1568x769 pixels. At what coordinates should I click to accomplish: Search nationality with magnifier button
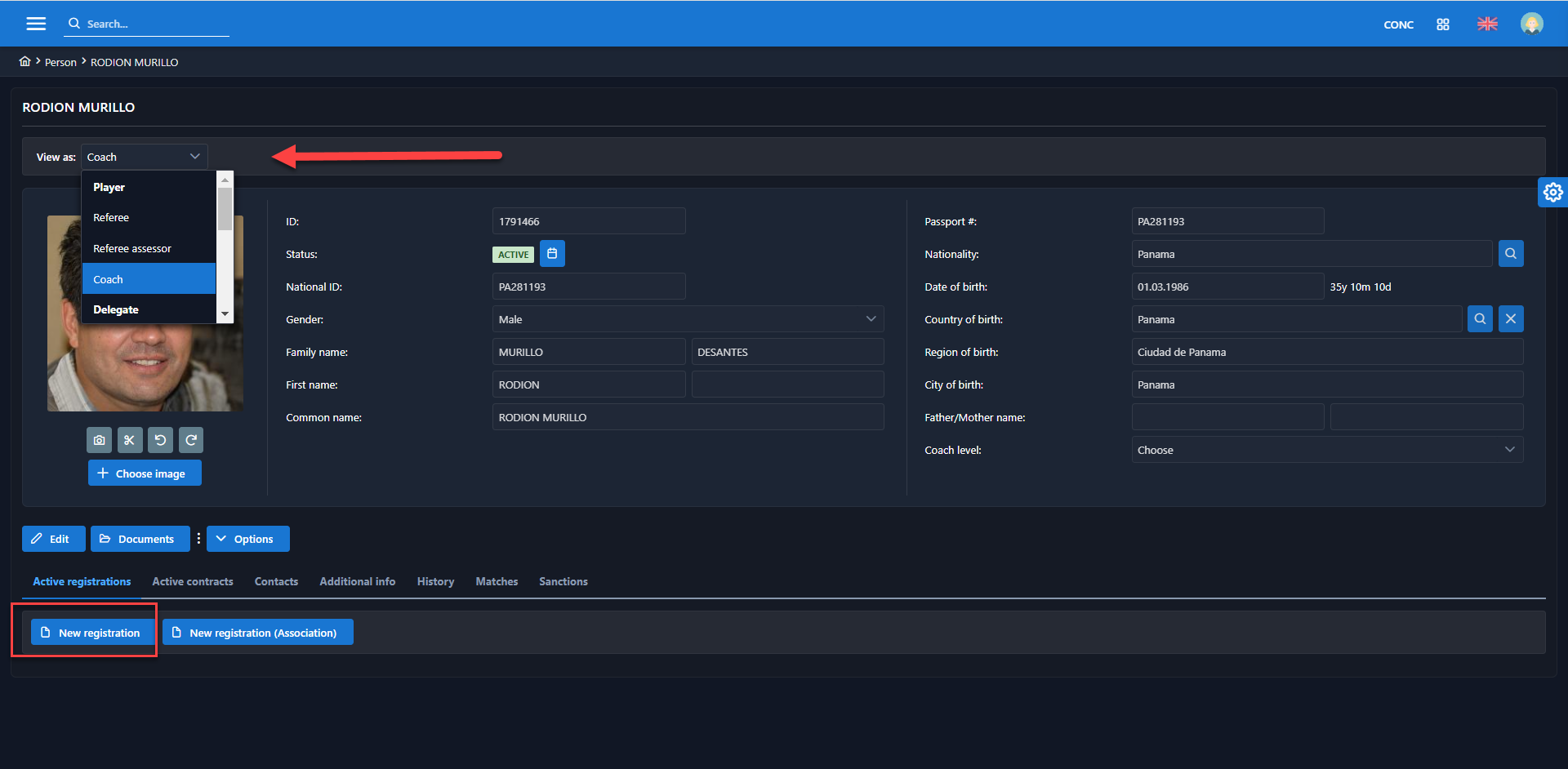point(1511,254)
